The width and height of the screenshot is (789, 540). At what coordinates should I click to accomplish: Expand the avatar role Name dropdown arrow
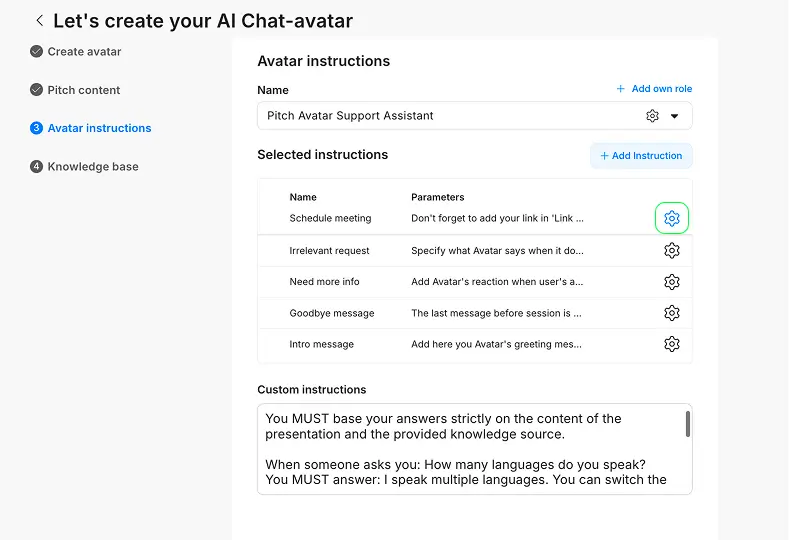pyautogui.click(x=675, y=116)
